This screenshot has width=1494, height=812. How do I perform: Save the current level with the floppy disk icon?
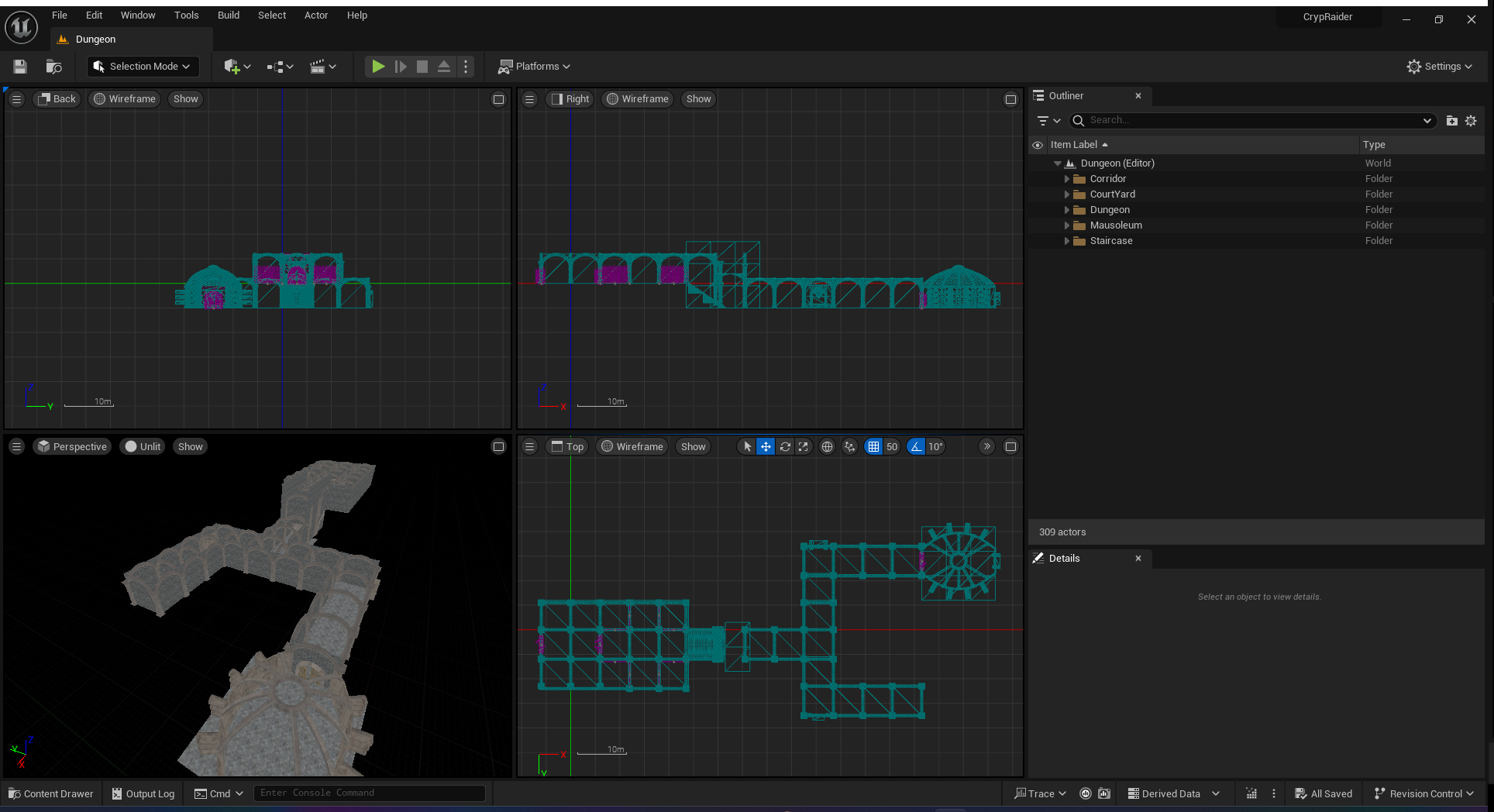[20, 67]
